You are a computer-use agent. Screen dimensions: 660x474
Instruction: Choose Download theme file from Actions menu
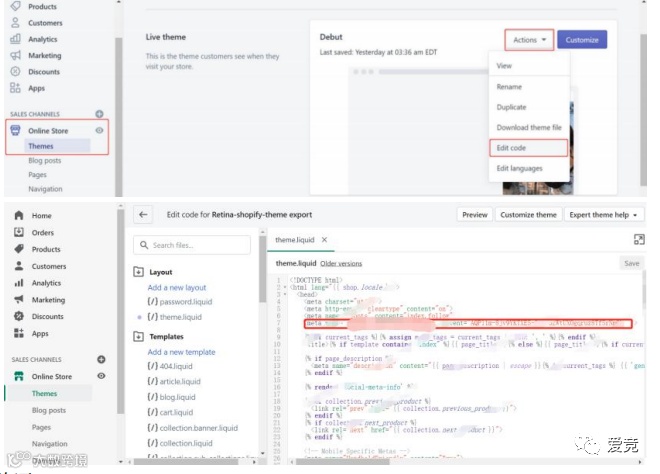point(529,127)
